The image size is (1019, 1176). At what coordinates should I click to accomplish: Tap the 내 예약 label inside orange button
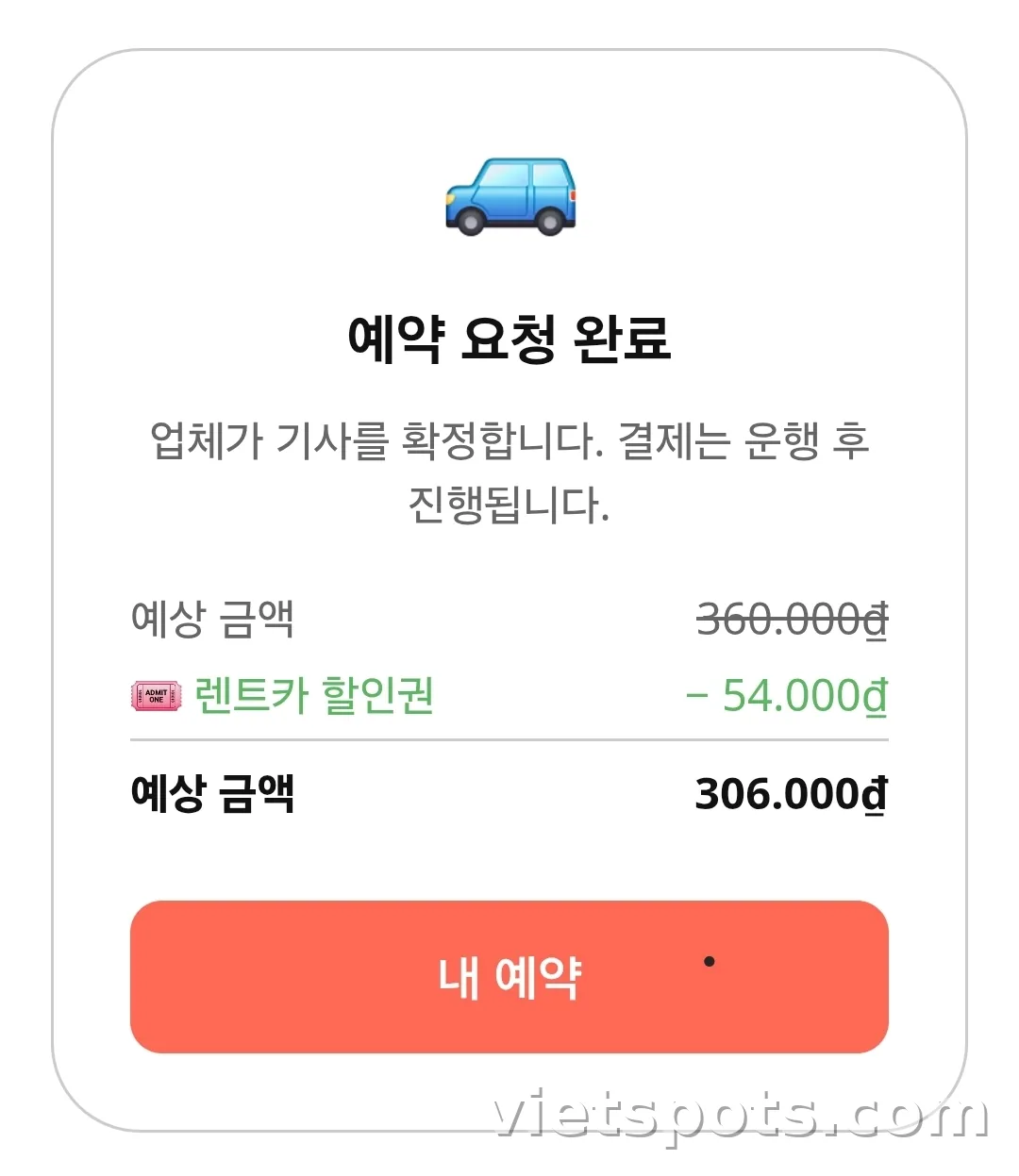coord(509,977)
